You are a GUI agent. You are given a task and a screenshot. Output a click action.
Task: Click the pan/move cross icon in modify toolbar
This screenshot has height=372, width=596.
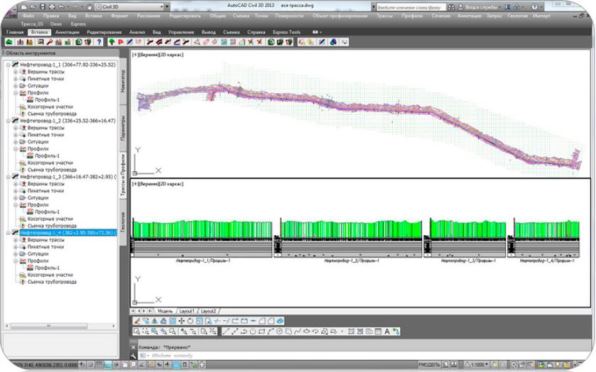click(181, 321)
